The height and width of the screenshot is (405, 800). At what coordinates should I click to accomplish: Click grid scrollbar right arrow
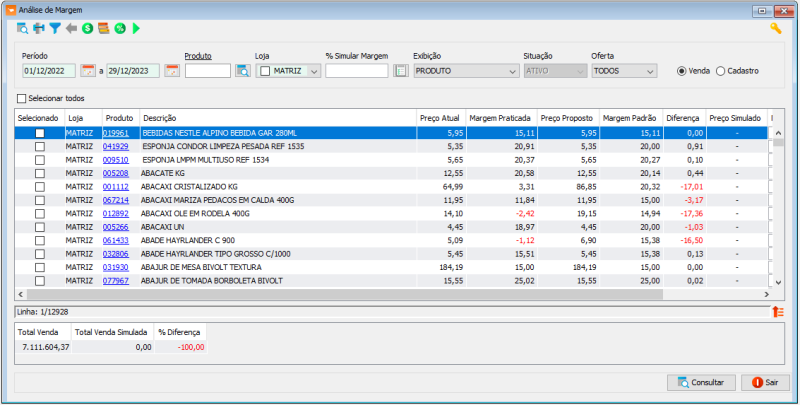[x=766, y=294]
